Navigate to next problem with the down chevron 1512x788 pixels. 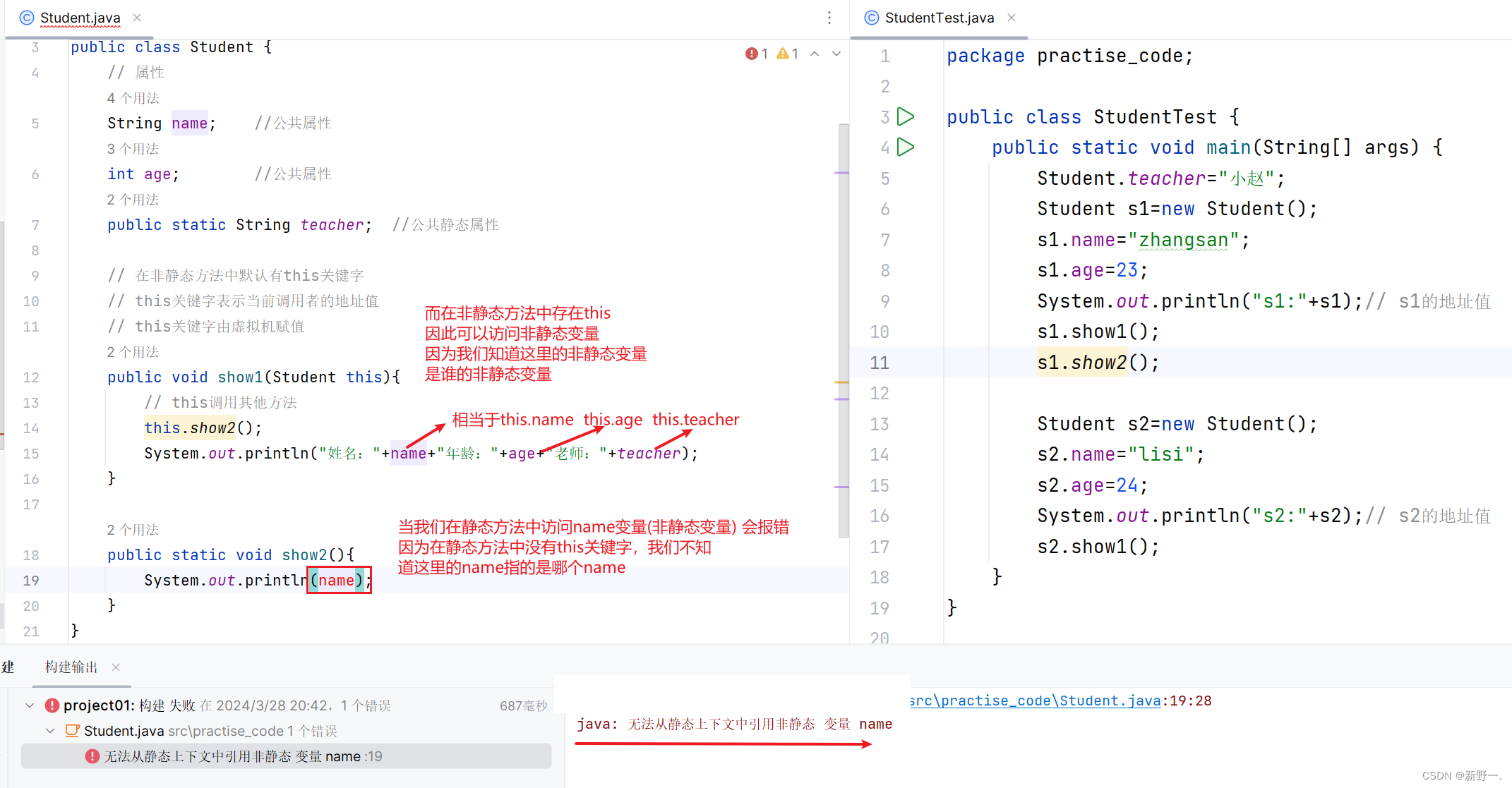[836, 53]
